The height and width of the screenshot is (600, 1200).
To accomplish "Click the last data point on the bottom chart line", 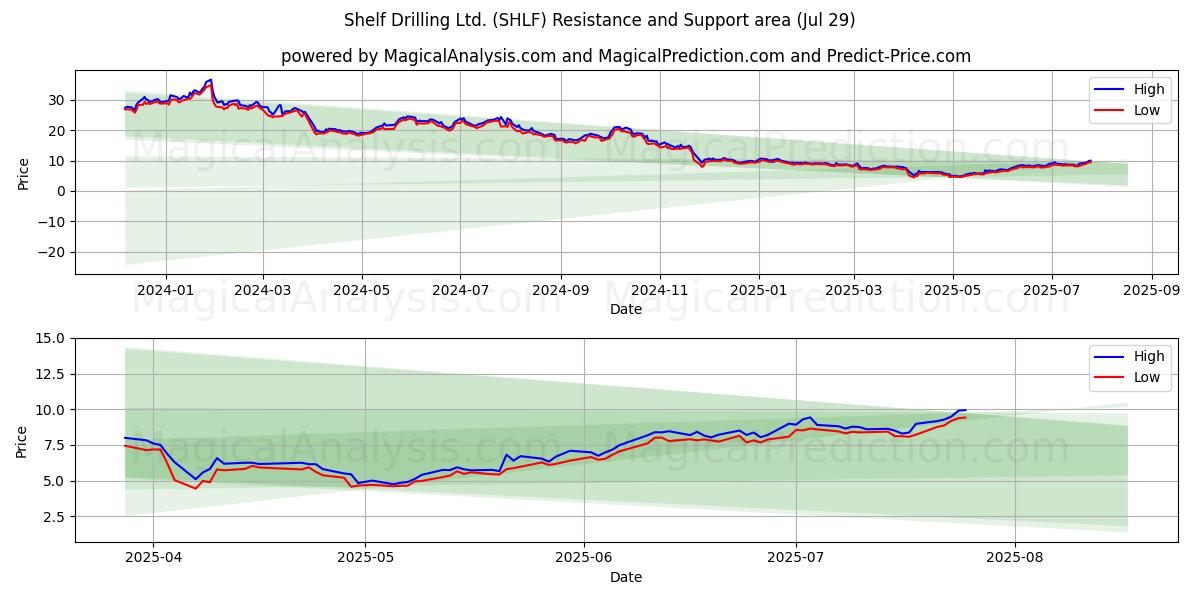I will pos(965,410).
